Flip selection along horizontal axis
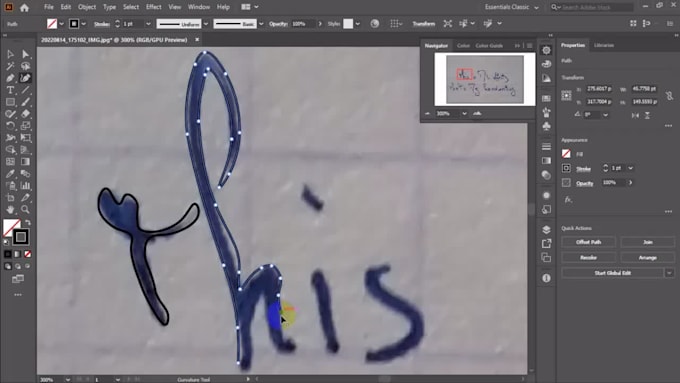Image resolution: width=680 pixels, height=383 pixels. [635, 115]
